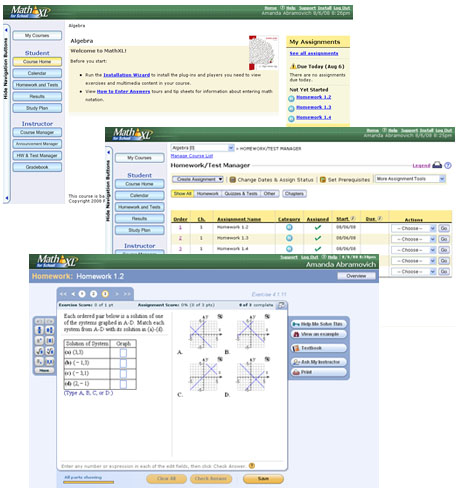Click Overview button in Homework 1.2 header
This screenshot has width=463, height=495.
coord(356,276)
